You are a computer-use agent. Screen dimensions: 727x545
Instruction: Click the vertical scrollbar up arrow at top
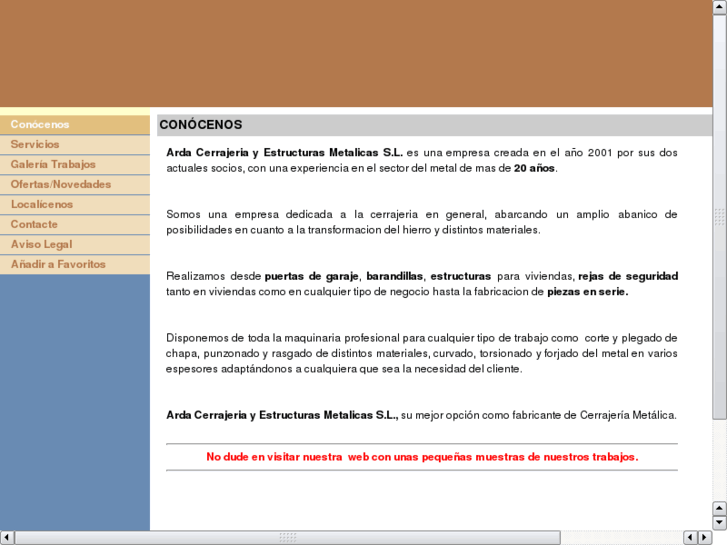(719, 7)
